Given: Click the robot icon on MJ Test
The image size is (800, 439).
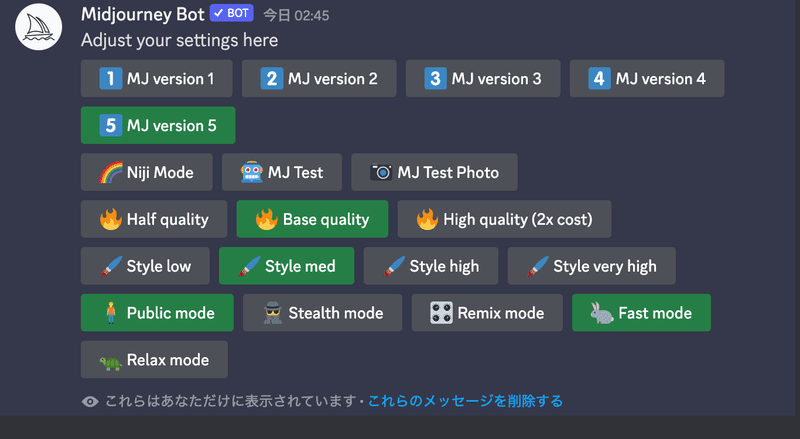Looking at the screenshot, I should 252,172.
